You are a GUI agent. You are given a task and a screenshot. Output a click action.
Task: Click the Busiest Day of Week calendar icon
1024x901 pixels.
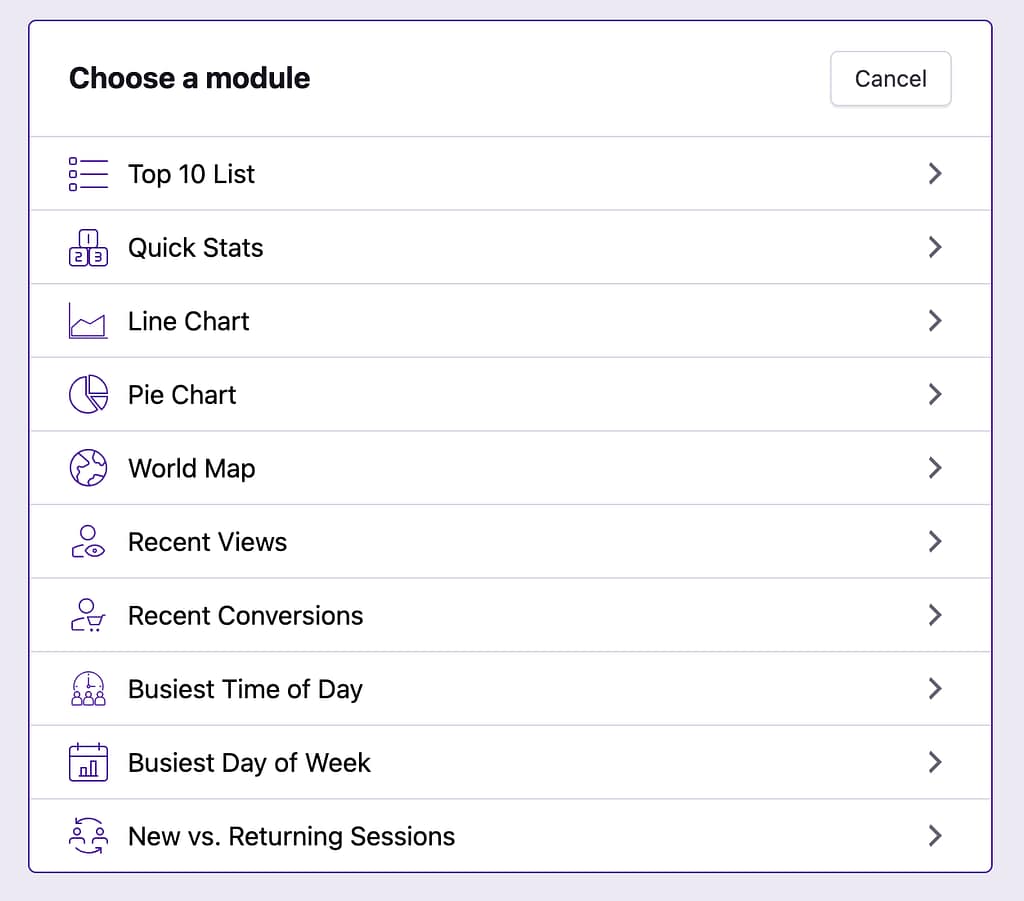pyautogui.click(x=88, y=762)
